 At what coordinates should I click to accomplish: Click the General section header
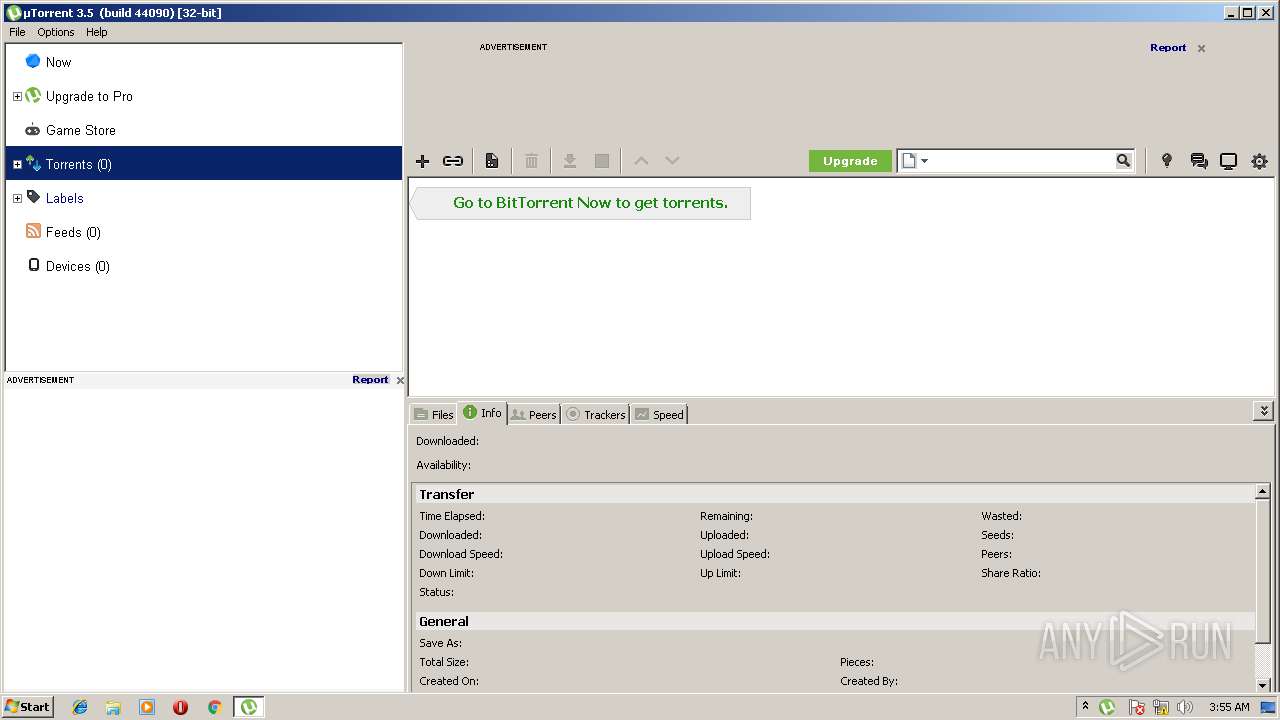[833, 621]
